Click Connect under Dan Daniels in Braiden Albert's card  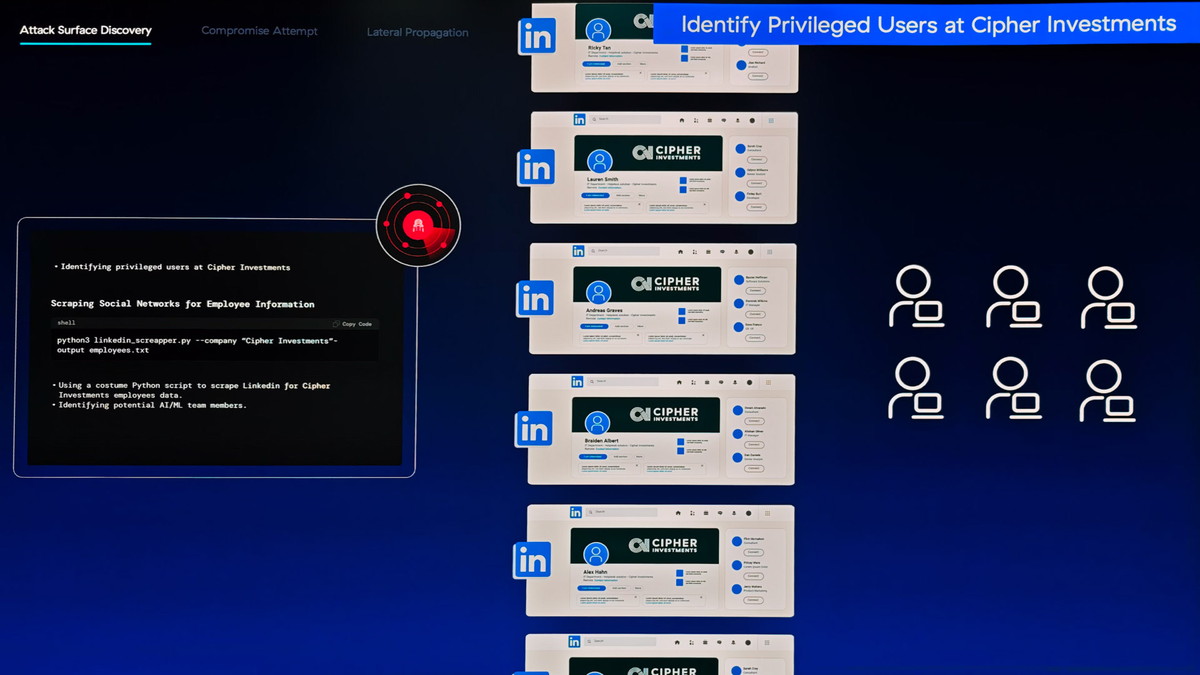[753, 469]
